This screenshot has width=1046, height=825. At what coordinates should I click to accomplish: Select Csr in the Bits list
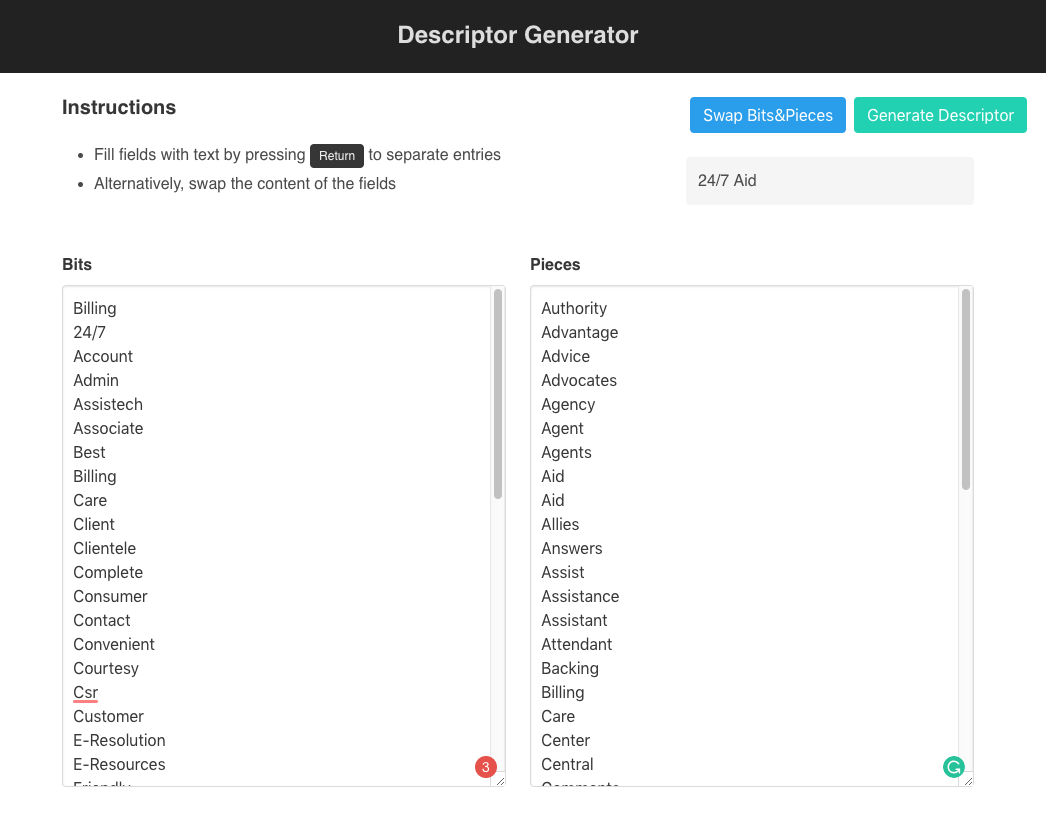coord(85,692)
